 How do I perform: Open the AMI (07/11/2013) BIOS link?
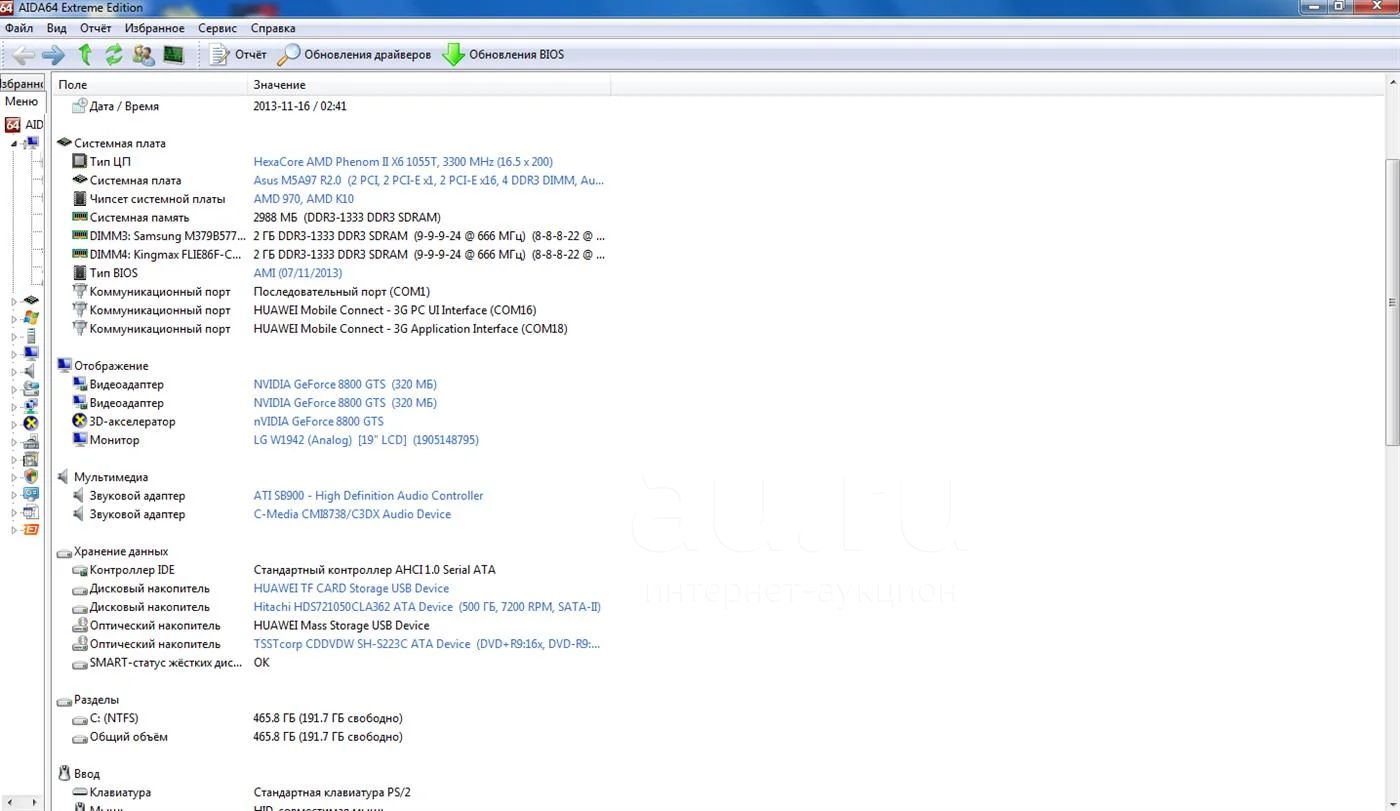(298, 273)
